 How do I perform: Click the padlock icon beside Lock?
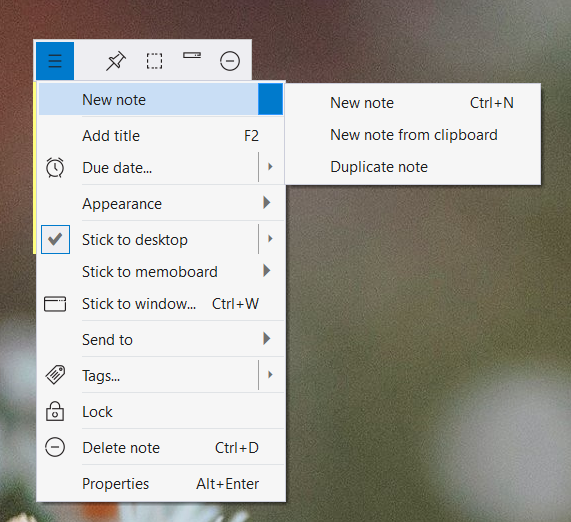(x=55, y=411)
